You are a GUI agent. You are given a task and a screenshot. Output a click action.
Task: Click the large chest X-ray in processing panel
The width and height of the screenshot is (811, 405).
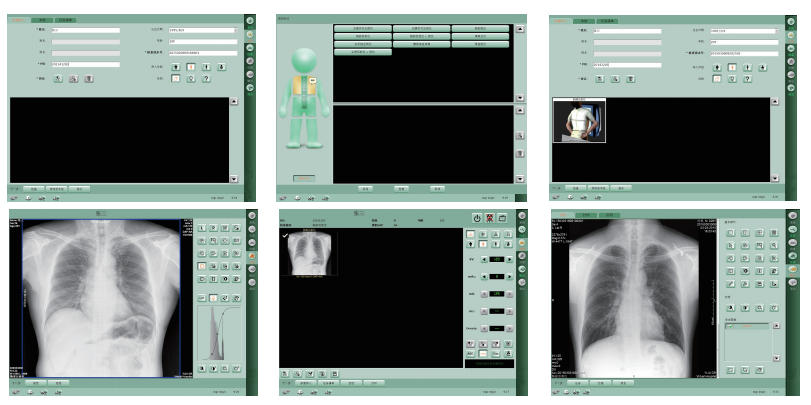click(101, 298)
